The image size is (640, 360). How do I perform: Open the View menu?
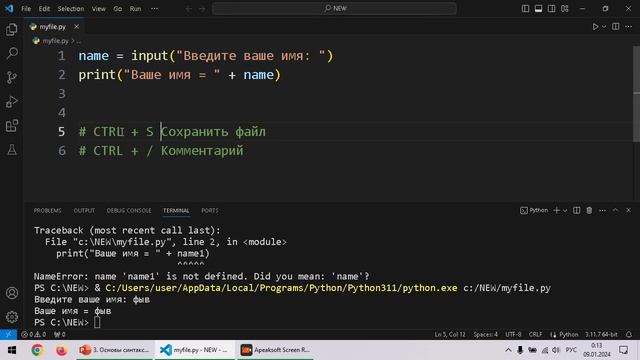[x=98, y=9]
